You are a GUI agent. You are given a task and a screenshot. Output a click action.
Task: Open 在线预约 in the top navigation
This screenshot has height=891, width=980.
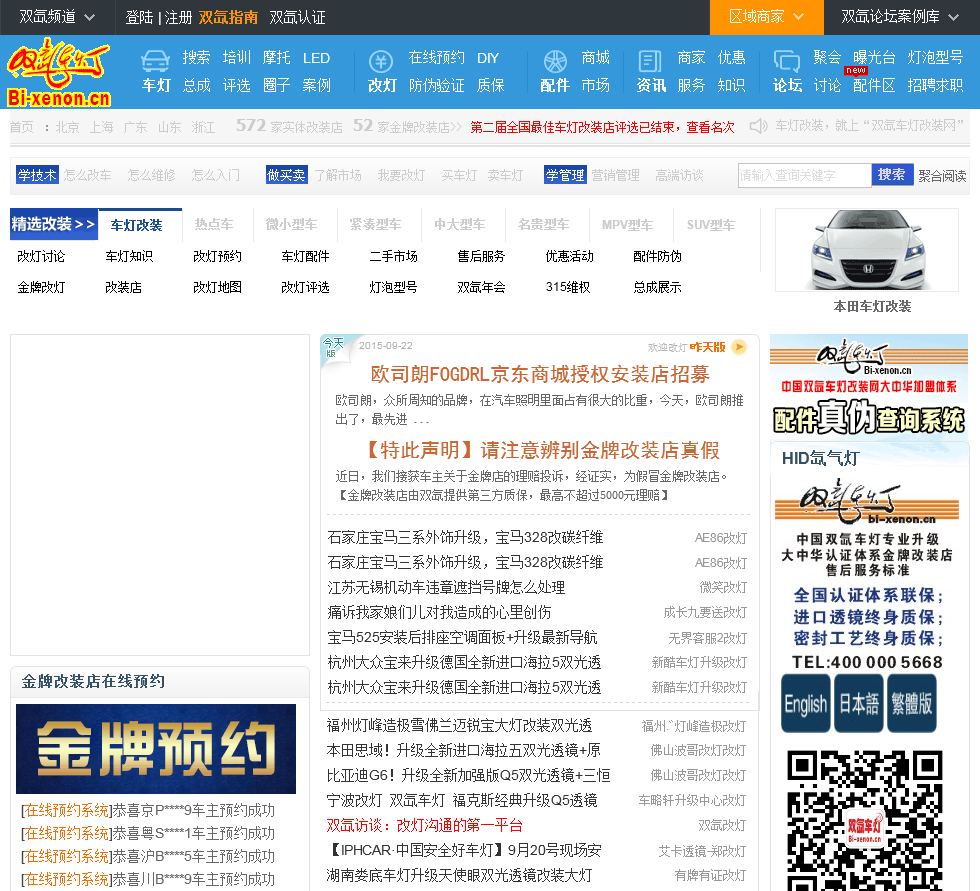click(436, 57)
